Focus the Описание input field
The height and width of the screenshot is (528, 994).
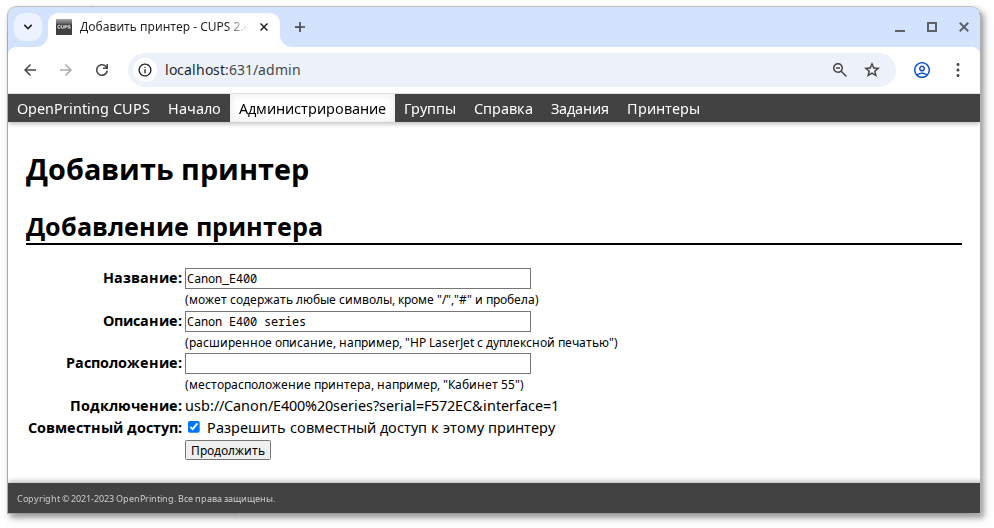coord(358,321)
